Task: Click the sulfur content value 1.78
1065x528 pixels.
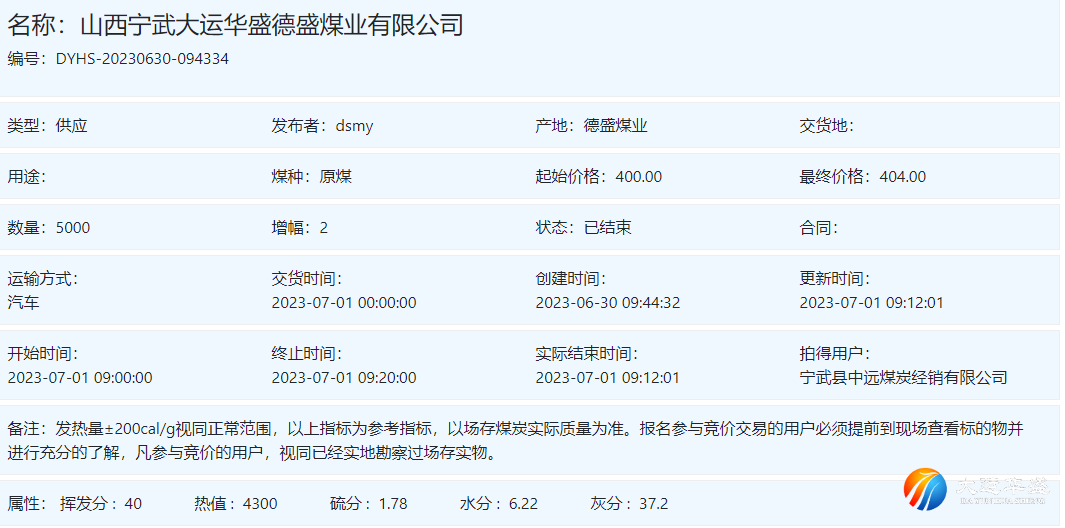Action: click(x=393, y=504)
